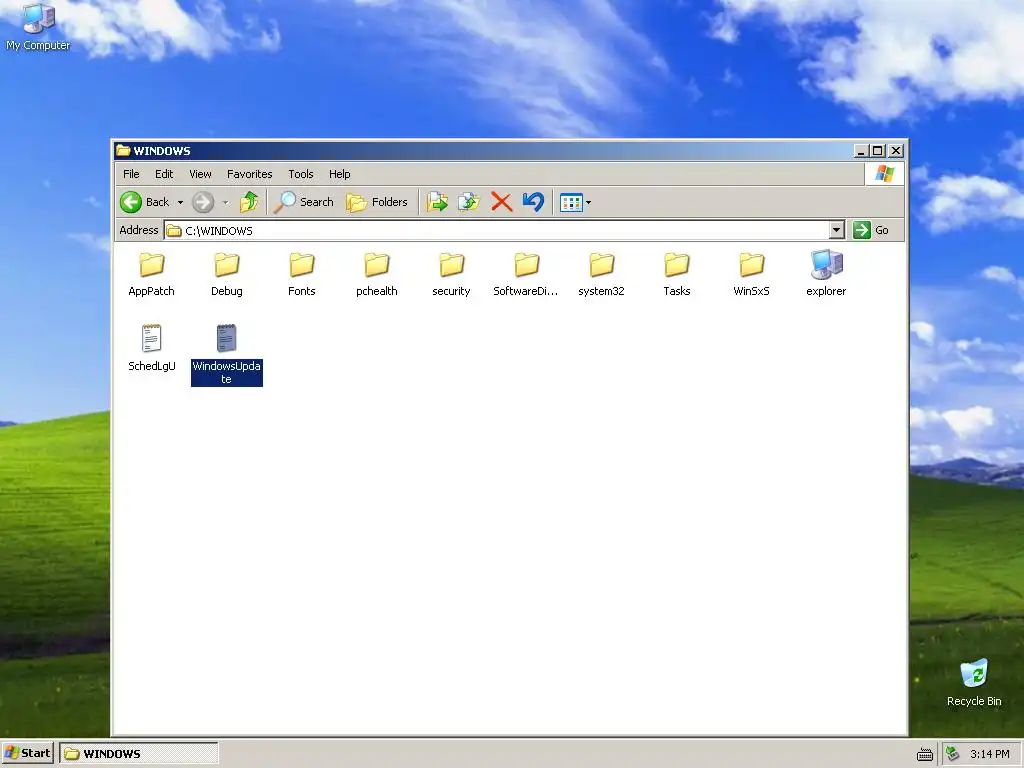
Task: Select the security folder
Action: (451, 275)
